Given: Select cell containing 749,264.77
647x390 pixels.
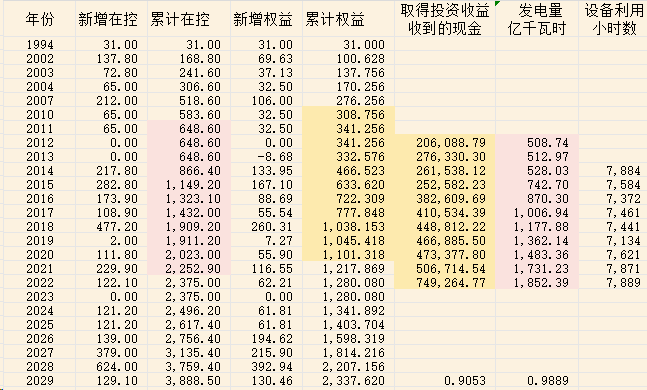Looking at the screenshot, I should [x=445, y=283].
